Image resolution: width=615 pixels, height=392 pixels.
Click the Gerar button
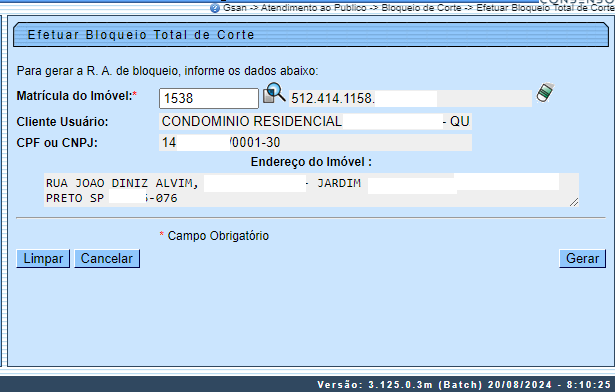pos(582,259)
